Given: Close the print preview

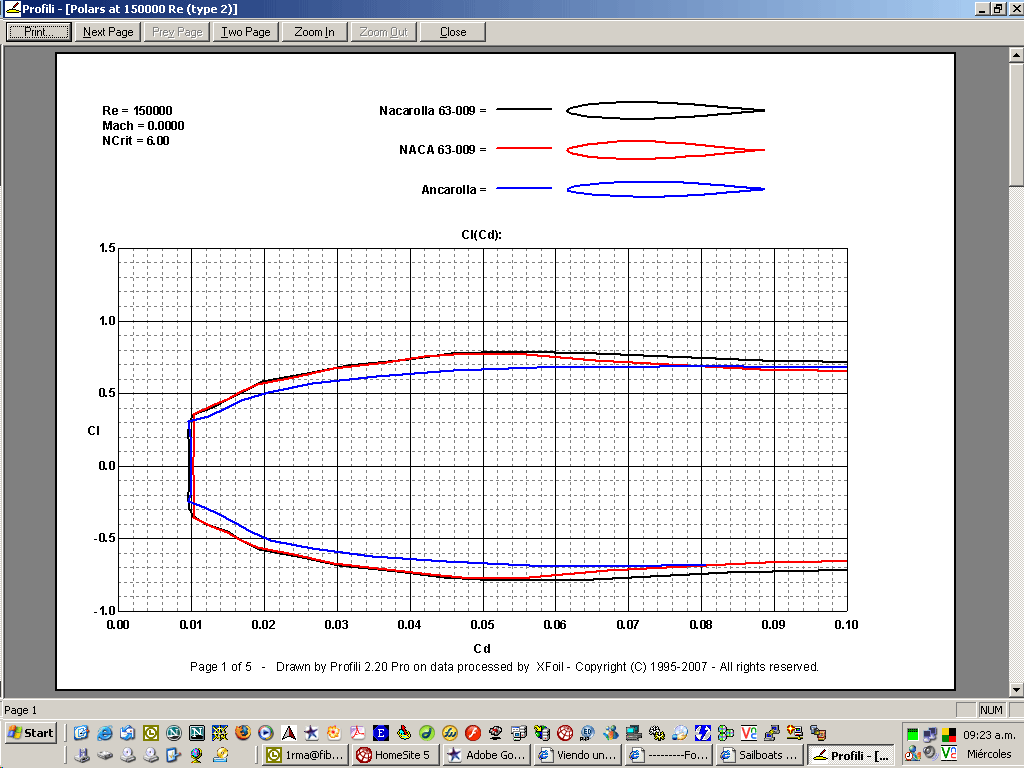Looking at the screenshot, I should point(453,32).
